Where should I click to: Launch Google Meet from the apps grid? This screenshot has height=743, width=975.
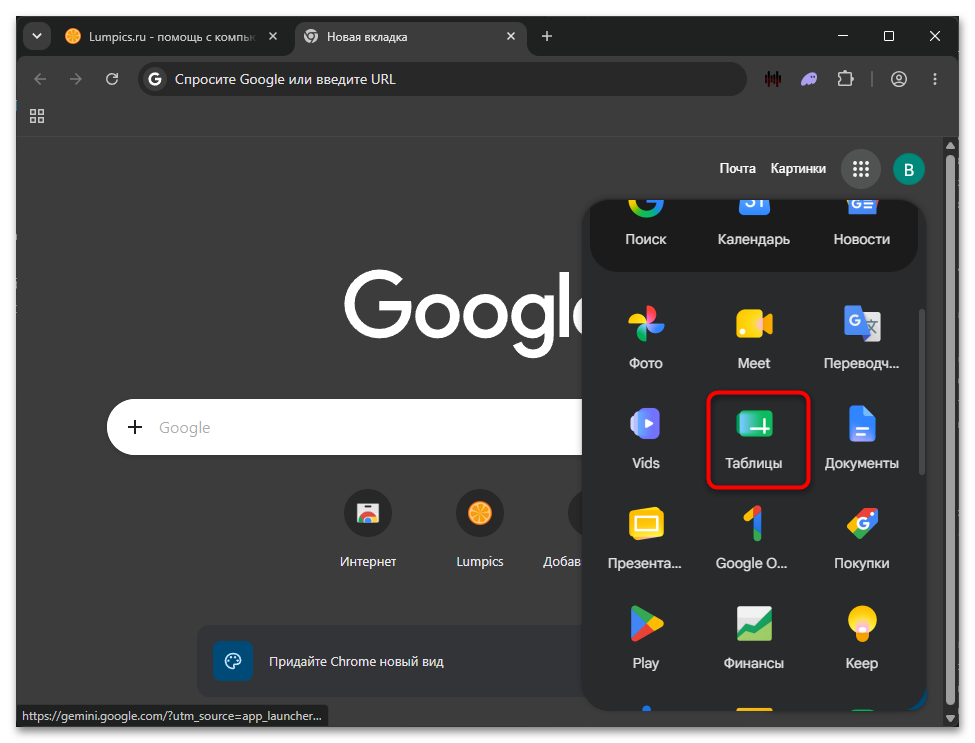tap(754, 338)
